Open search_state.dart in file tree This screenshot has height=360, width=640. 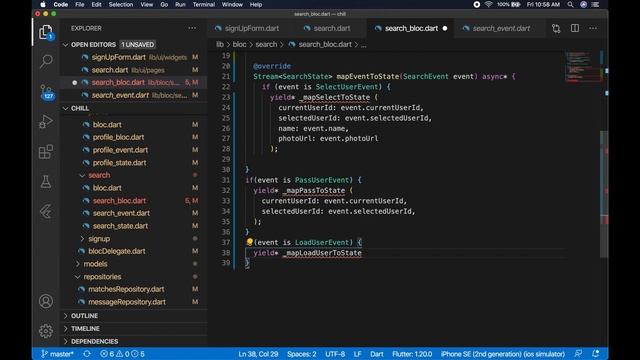coord(120,226)
